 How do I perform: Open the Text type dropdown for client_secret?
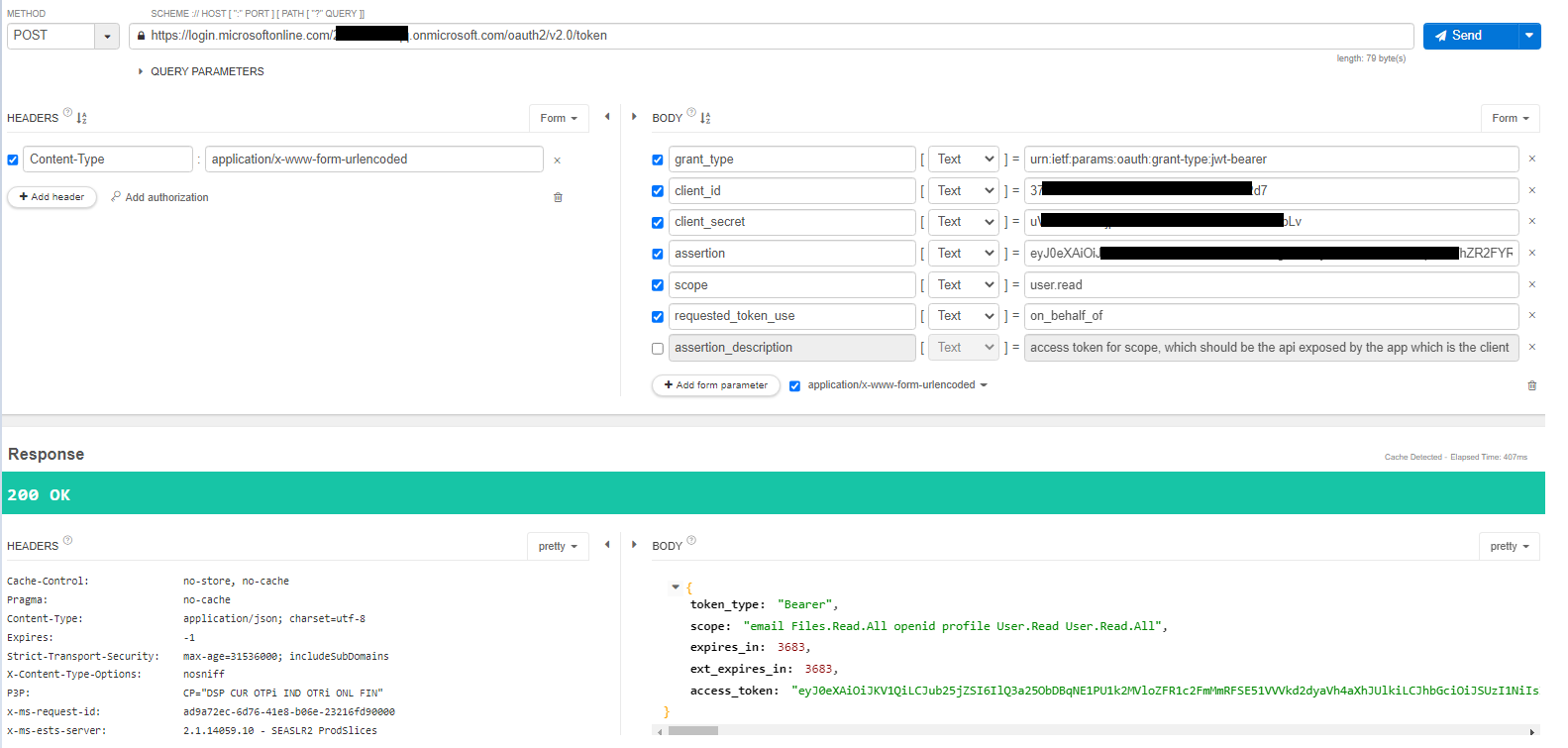tap(964, 222)
